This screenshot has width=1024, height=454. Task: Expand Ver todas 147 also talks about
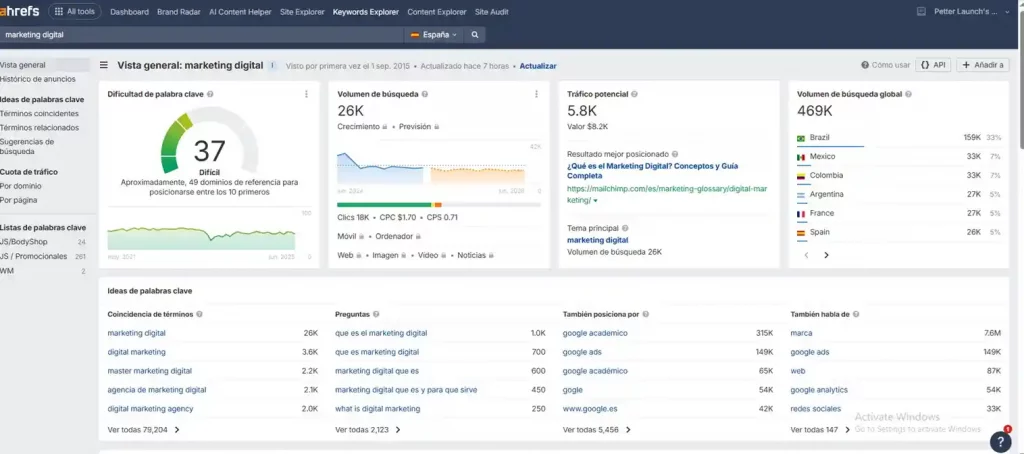tap(820, 430)
